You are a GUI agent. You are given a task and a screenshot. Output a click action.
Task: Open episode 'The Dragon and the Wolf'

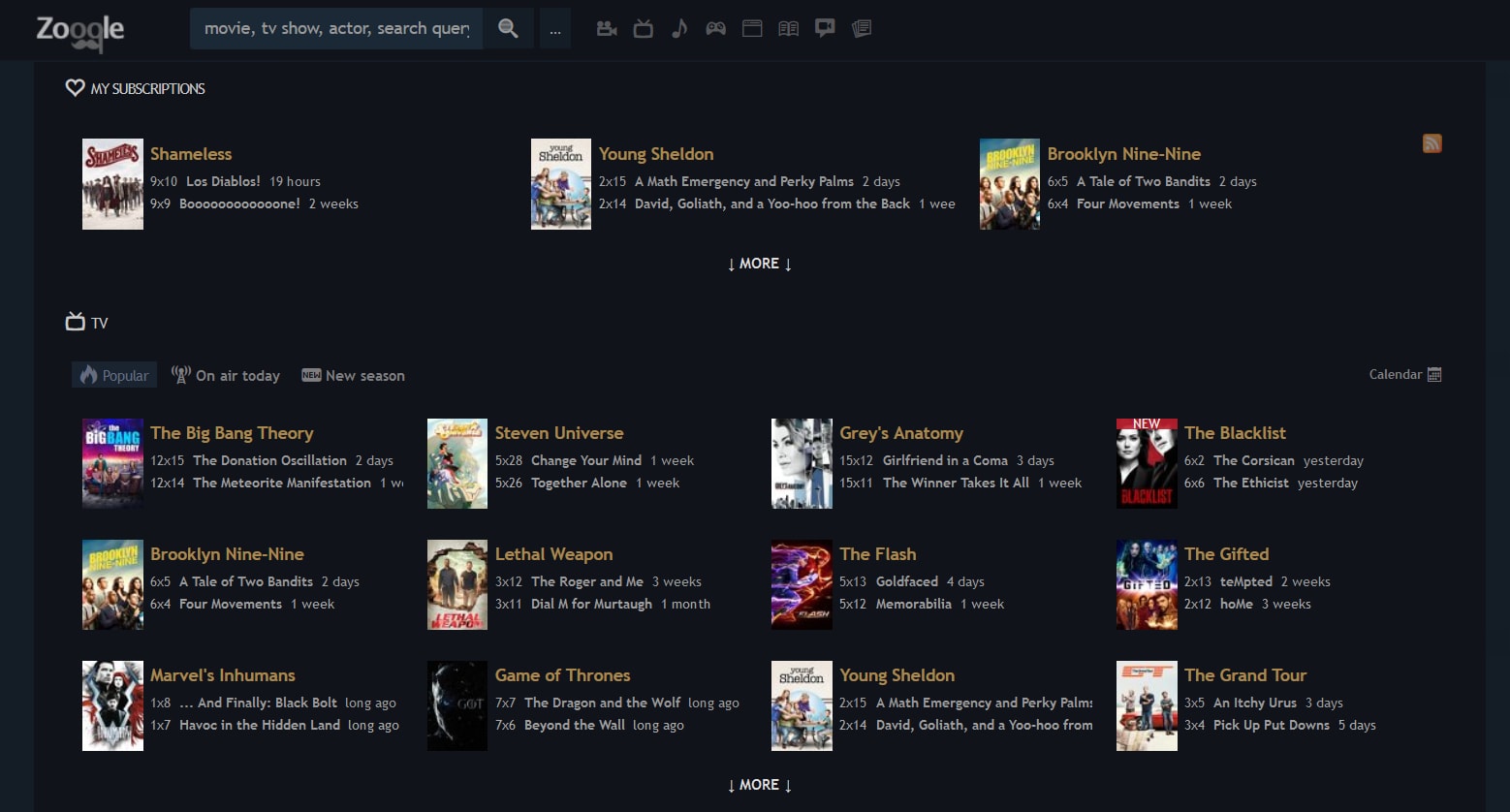point(602,703)
